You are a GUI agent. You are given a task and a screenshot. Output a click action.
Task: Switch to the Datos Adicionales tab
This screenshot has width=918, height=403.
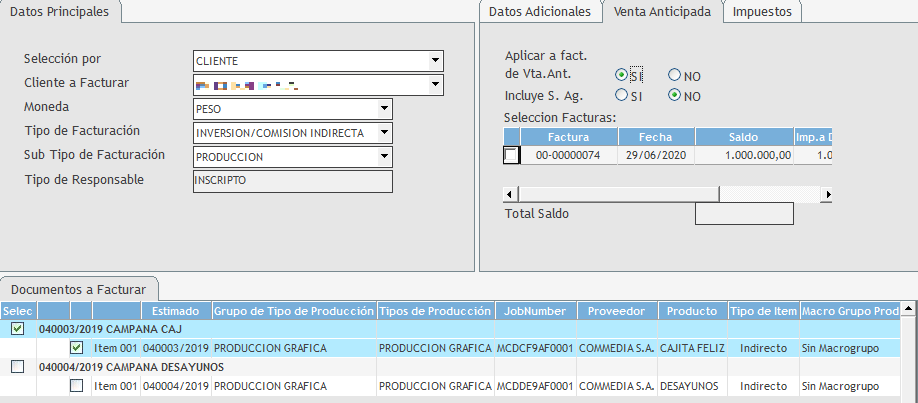tap(541, 12)
